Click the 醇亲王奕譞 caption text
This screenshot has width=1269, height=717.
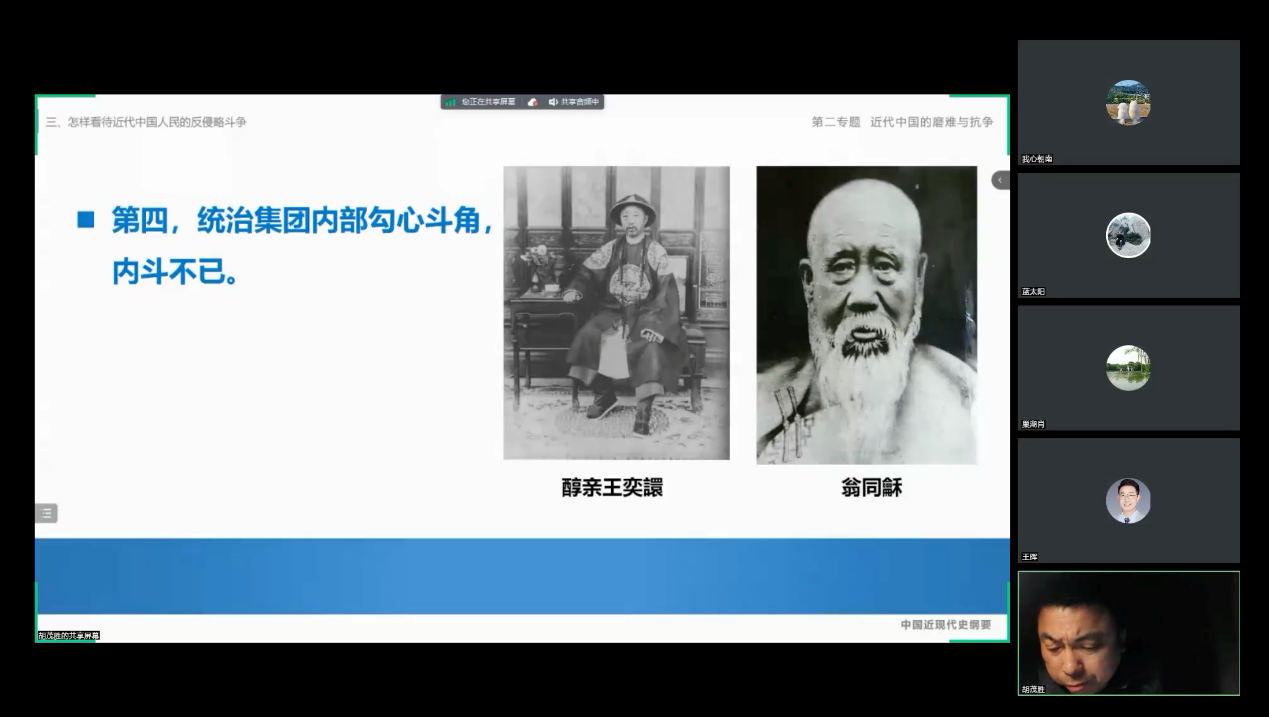pyautogui.click(x=612, y=488)
